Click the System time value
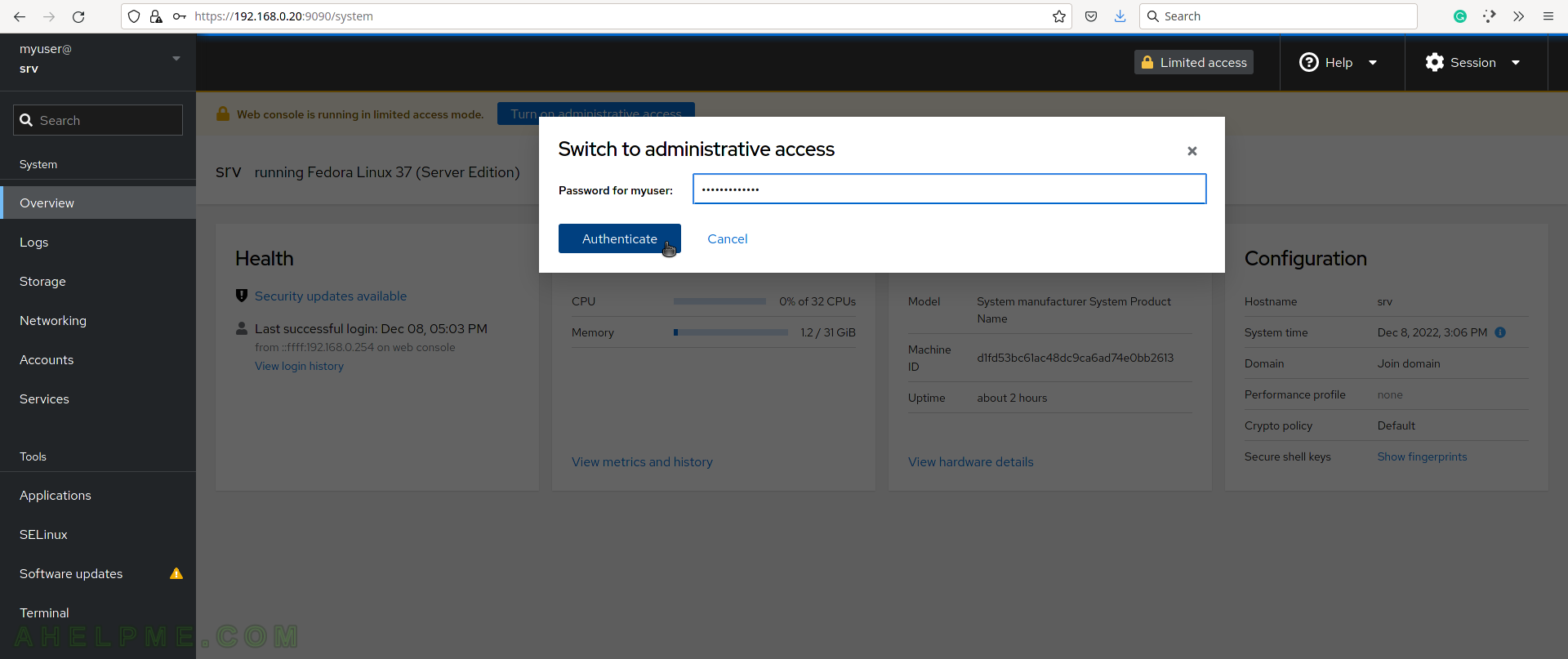This screenshot has width=1568, height=659. 1432,332
